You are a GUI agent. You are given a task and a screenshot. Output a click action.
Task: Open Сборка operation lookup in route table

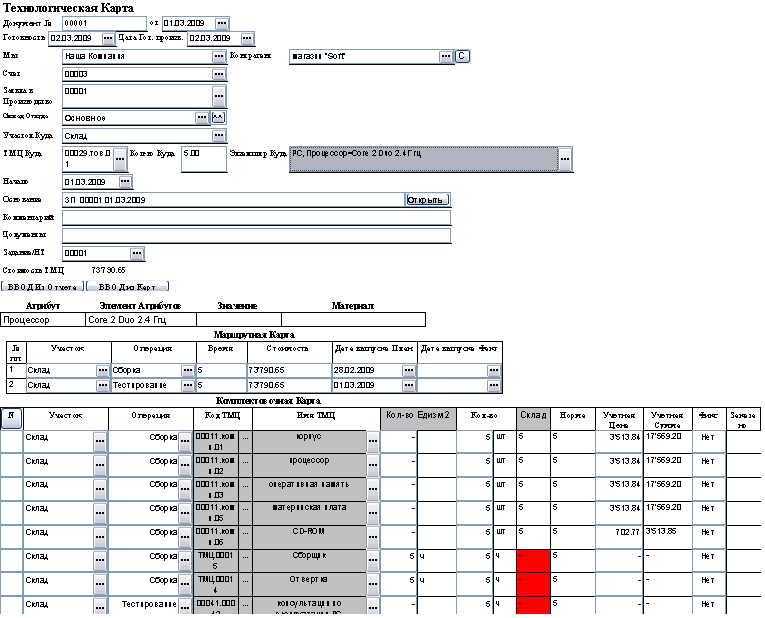pyautogui.click(x=187, y=371)
